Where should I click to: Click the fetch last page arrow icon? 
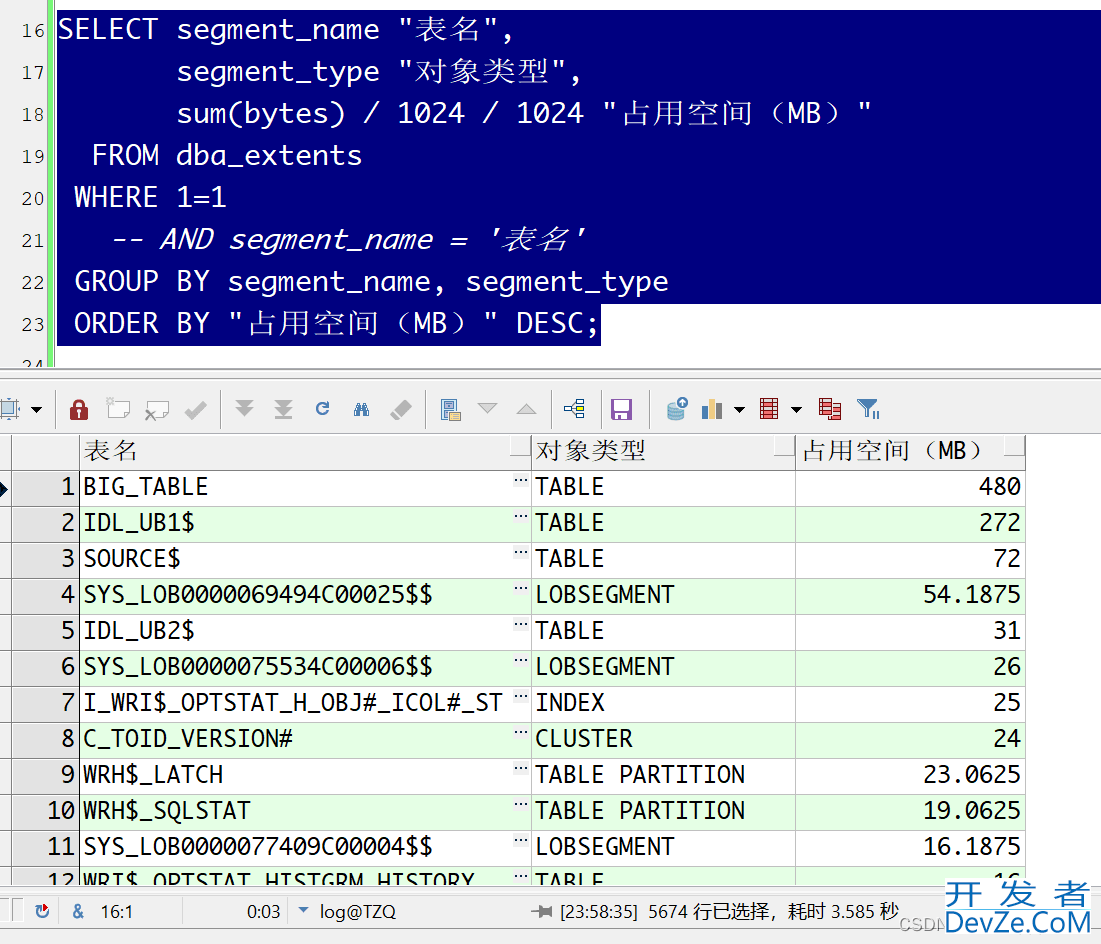(283, 409)
